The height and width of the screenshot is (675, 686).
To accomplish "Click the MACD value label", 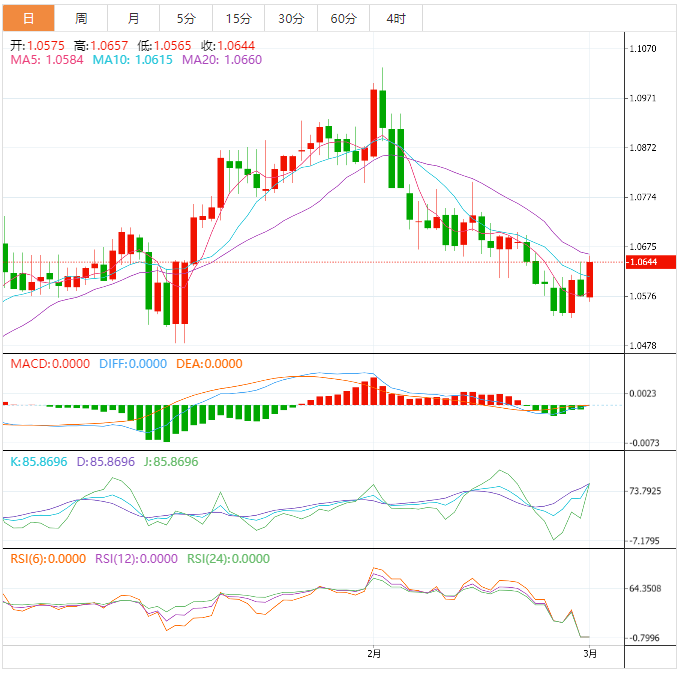I will coord(50,364).
